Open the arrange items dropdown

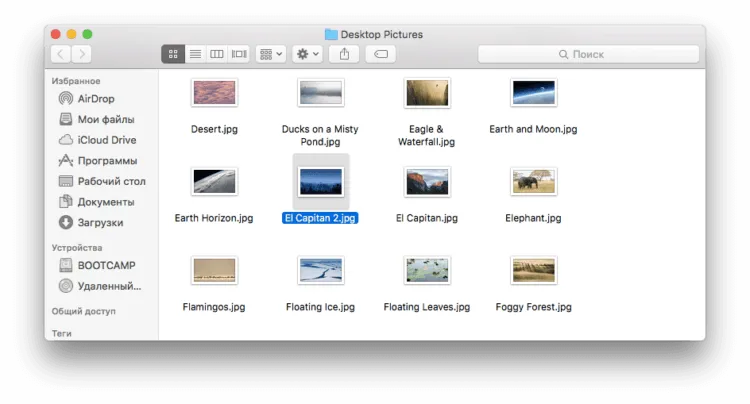pos(271,54)
